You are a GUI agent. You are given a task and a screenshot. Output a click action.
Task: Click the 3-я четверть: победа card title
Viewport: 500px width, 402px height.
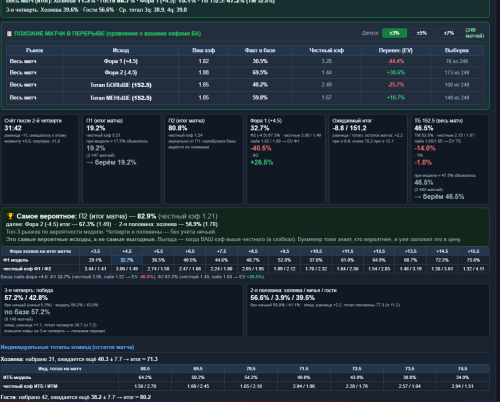(x=29, y=290)
